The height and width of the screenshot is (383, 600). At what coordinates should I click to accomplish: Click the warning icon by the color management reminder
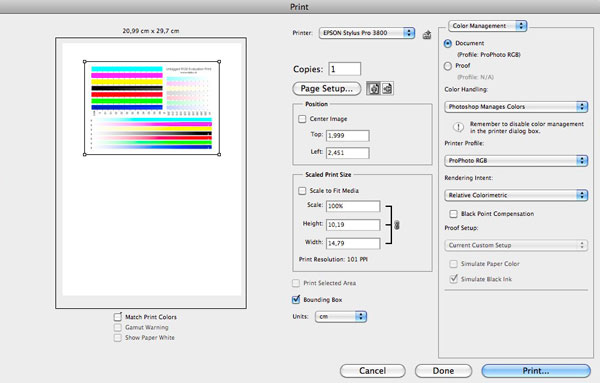[458, 127]
